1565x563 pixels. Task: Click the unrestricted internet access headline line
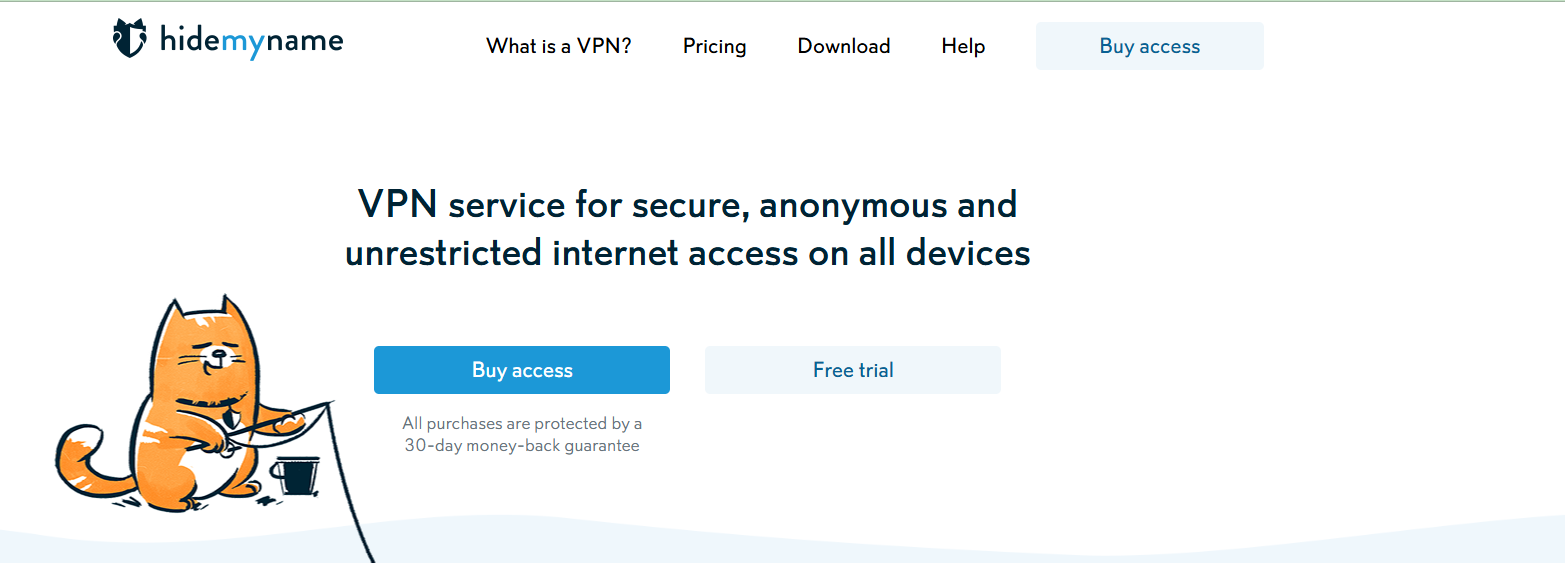pyautogui.click(x=688, y=253)
